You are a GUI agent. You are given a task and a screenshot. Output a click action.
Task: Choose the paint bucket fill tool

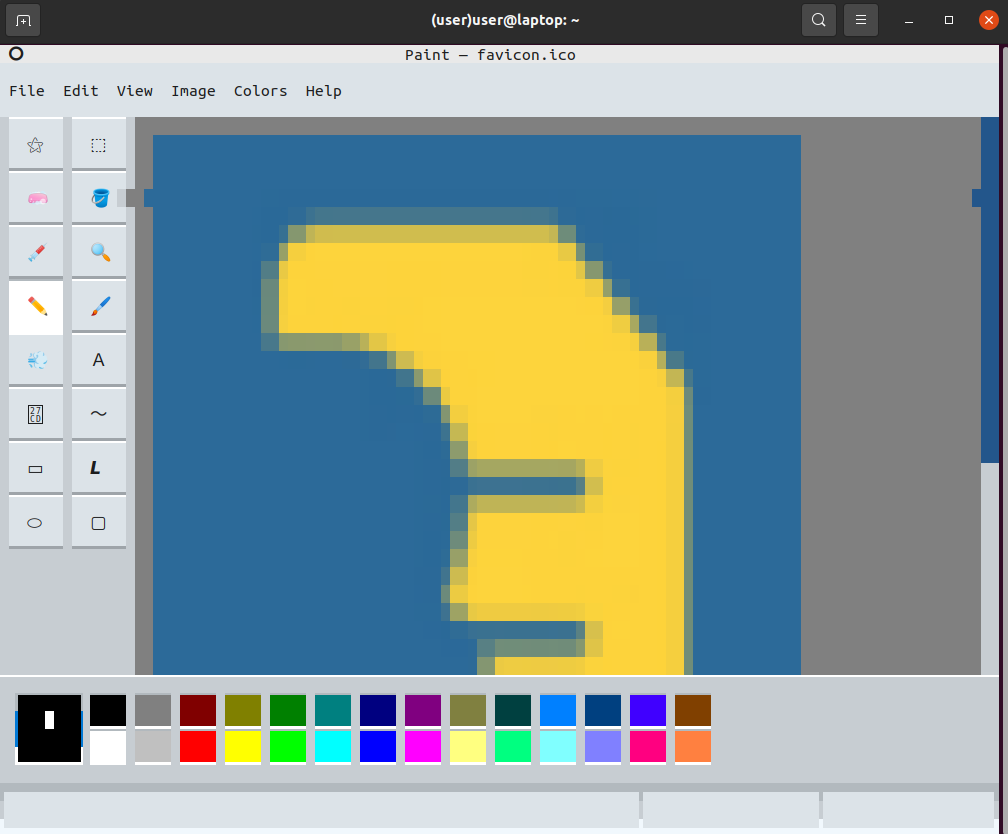pyautogui.click(x=98, y=198)
